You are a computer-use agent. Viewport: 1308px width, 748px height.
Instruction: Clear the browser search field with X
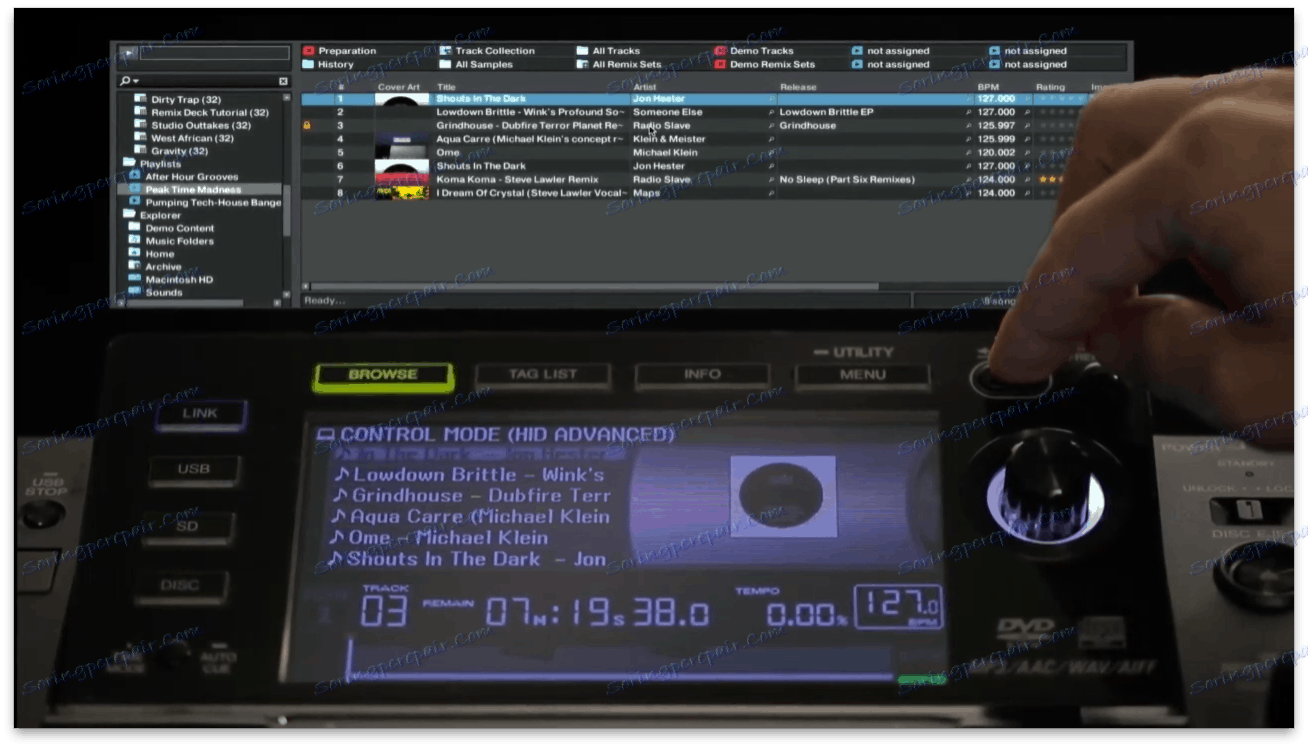(283, 81)
